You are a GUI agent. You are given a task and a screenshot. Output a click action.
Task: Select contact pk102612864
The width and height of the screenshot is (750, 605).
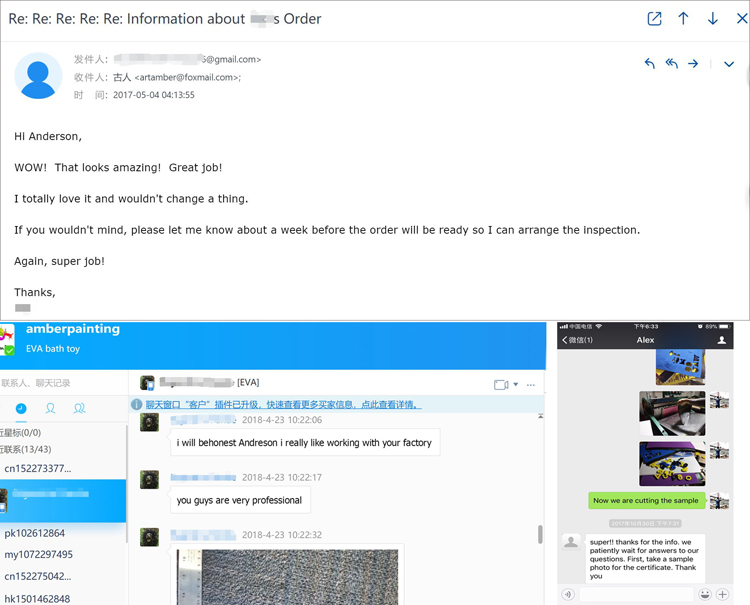[x=35, y=533]
